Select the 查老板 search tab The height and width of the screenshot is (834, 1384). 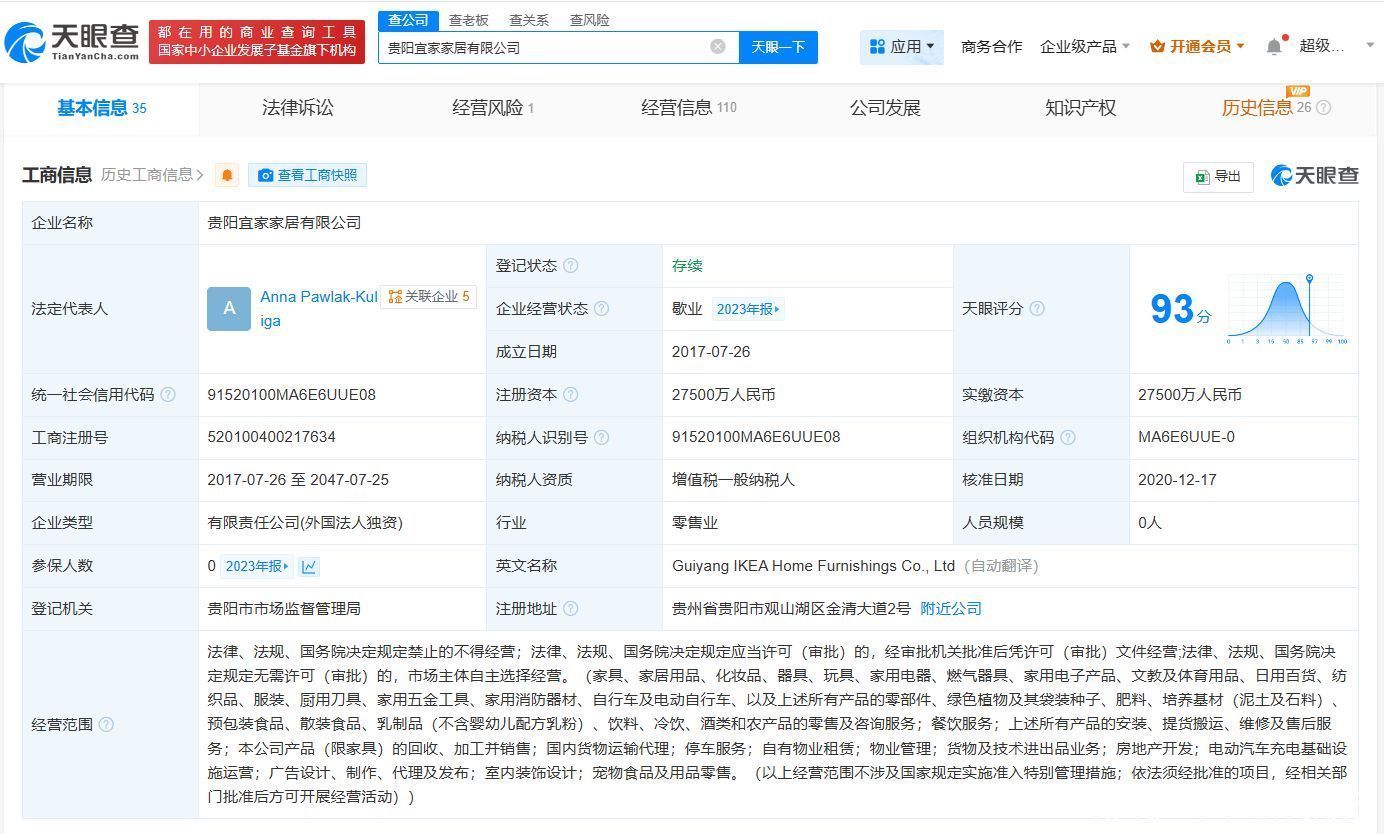468,20
